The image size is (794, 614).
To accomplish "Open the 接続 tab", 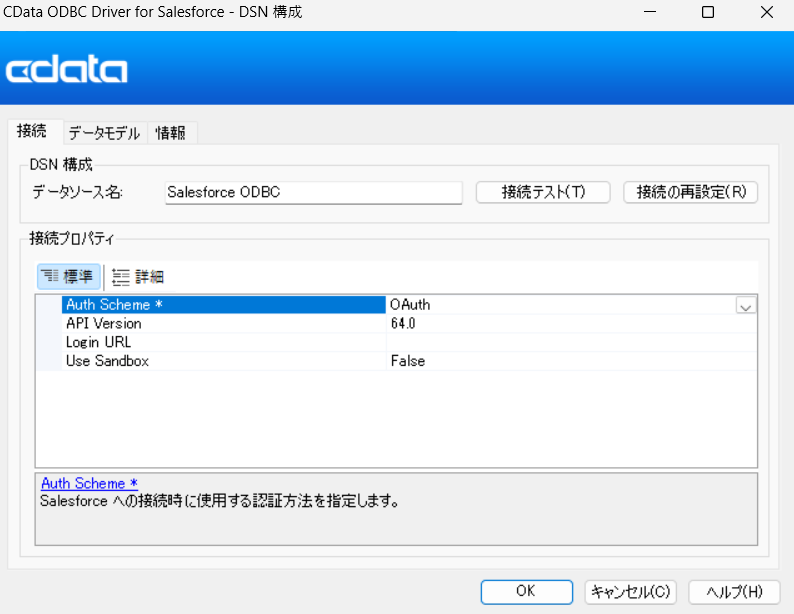I will pyautogui.click(x=32, y=131).
